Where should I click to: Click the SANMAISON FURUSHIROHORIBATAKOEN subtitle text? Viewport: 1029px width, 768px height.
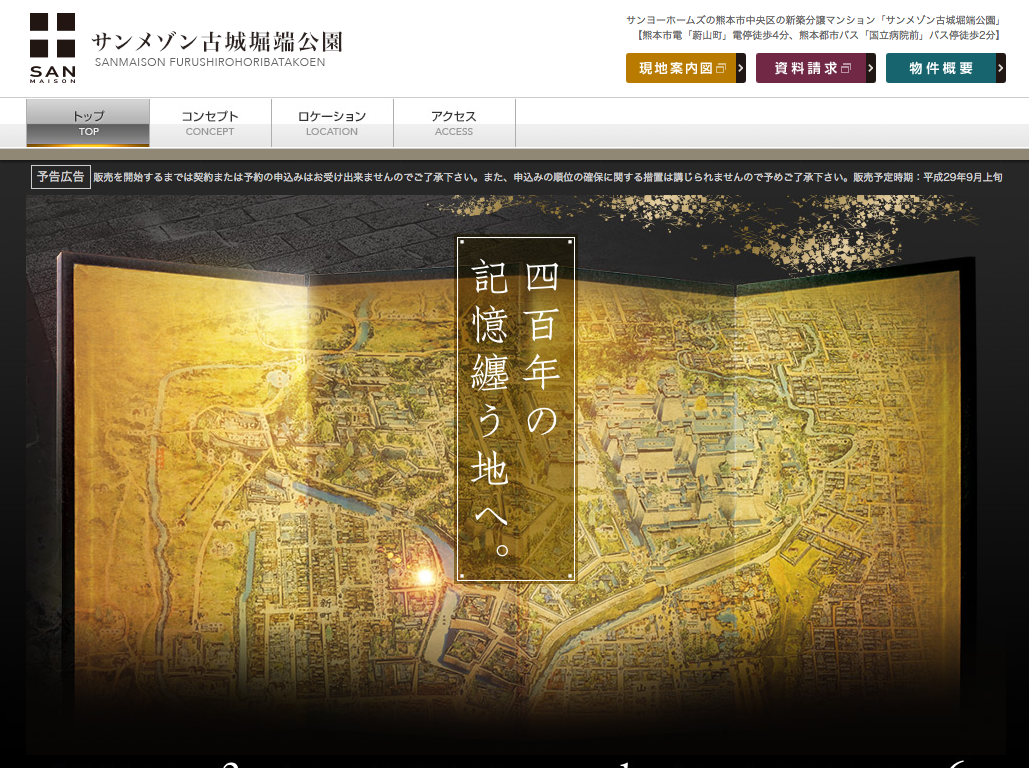[210, 63]
